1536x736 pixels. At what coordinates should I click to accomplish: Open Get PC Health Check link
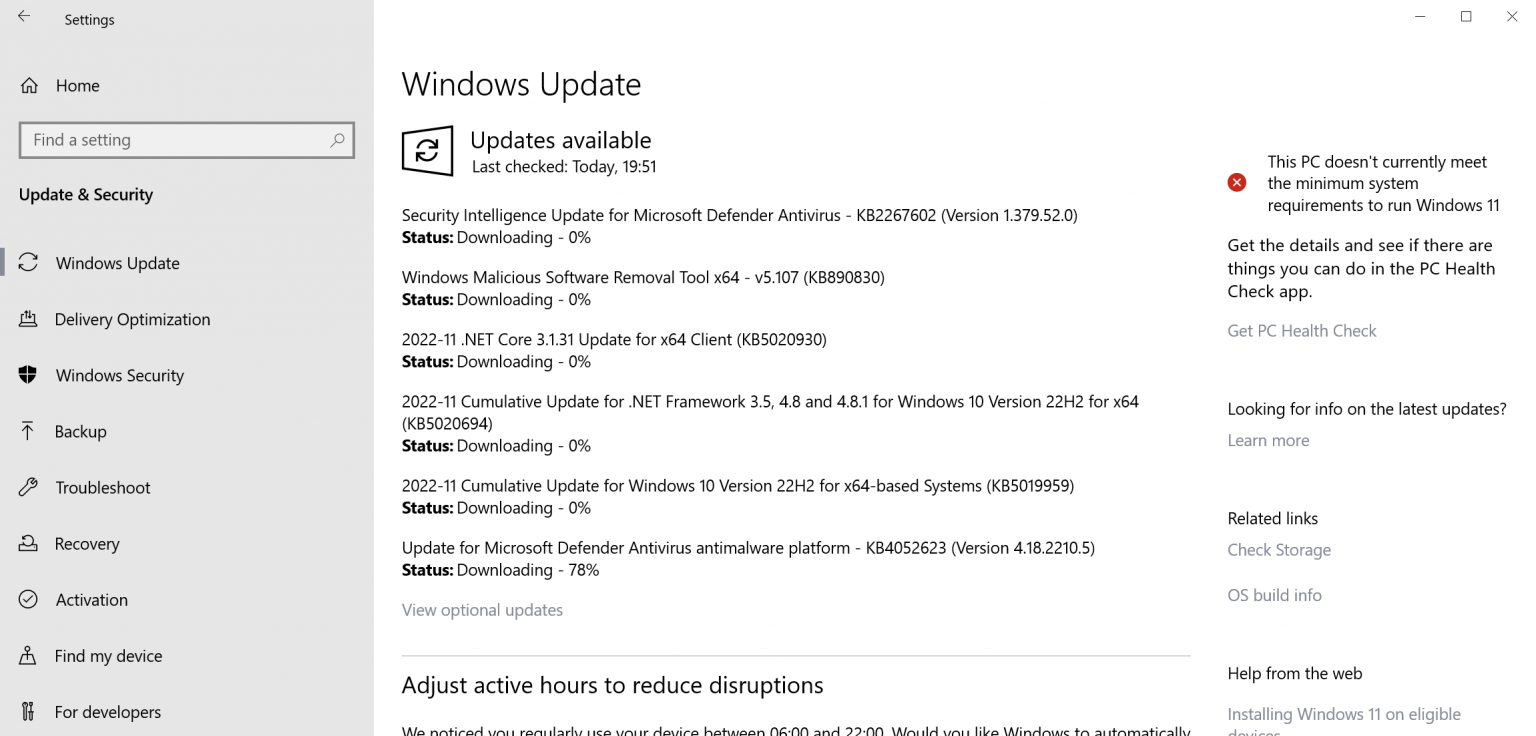[1301, 330]
